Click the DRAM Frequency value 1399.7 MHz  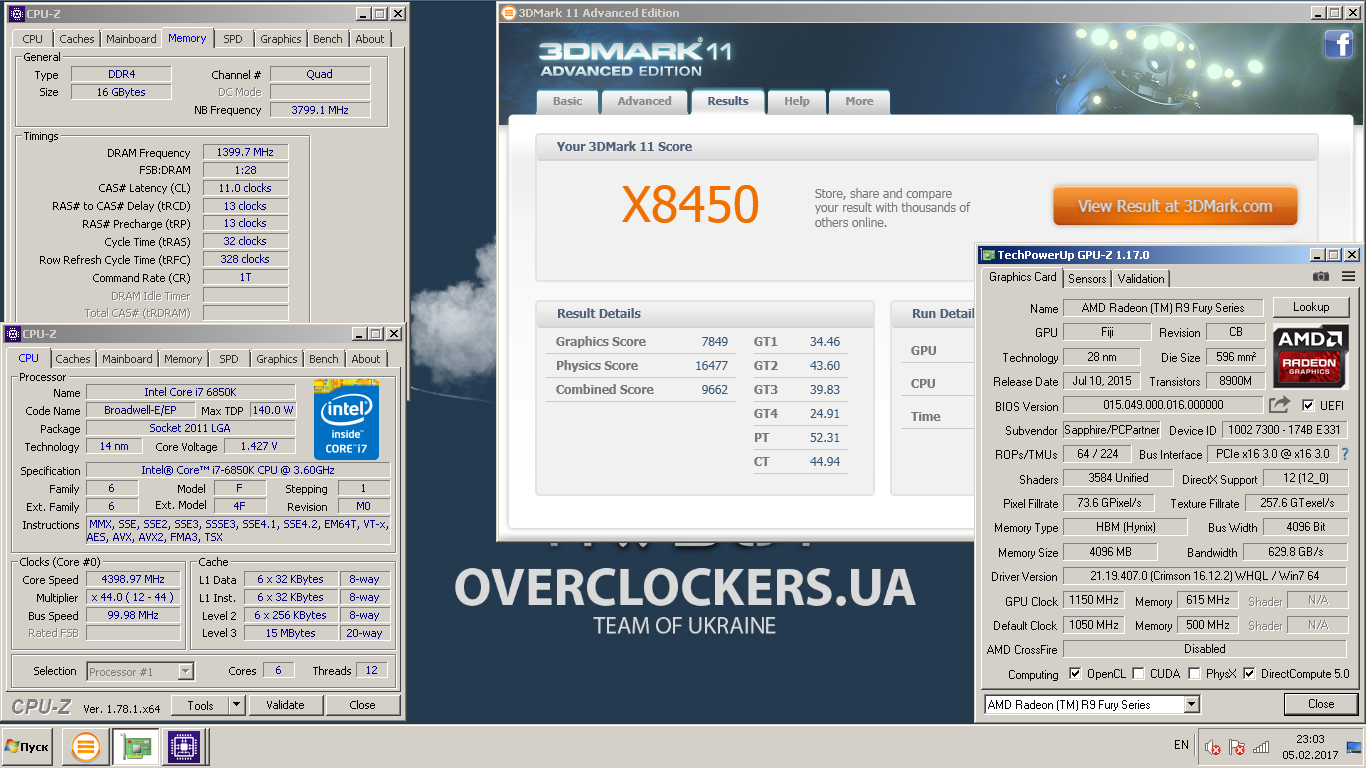click(245, 152)
